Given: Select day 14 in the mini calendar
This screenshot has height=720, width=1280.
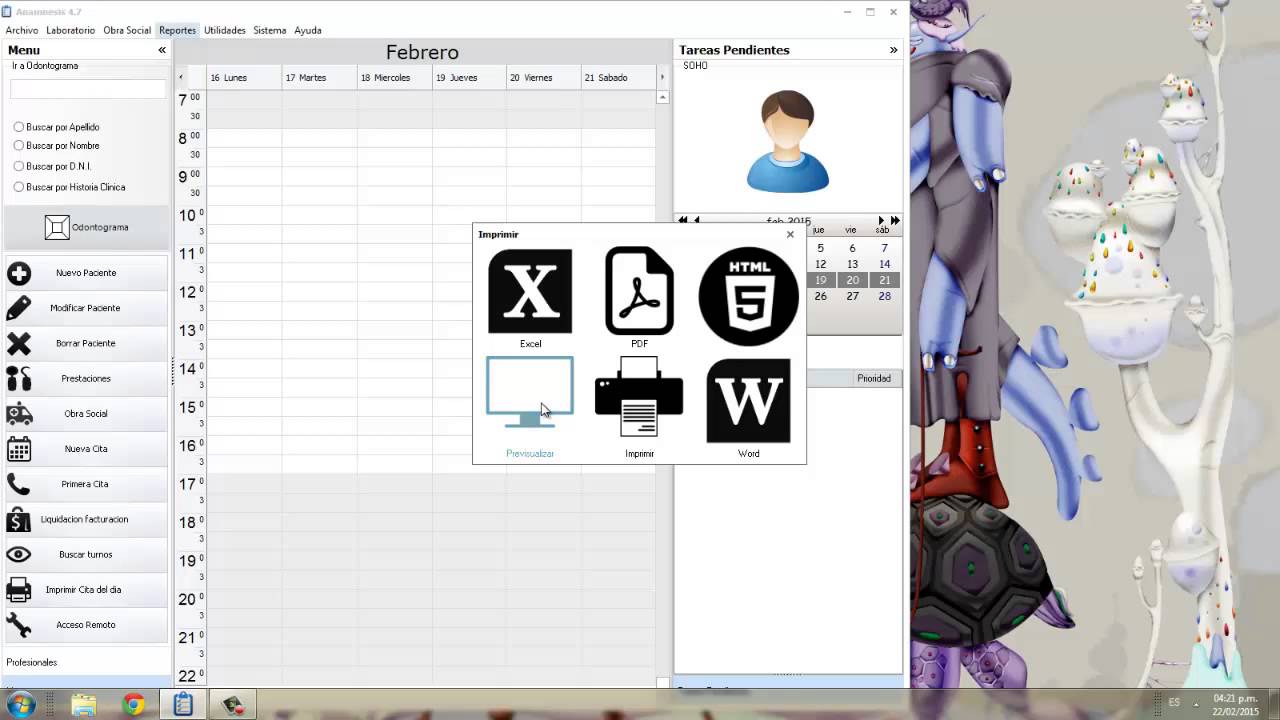Looking at the screenshot, I should (884, 264).
